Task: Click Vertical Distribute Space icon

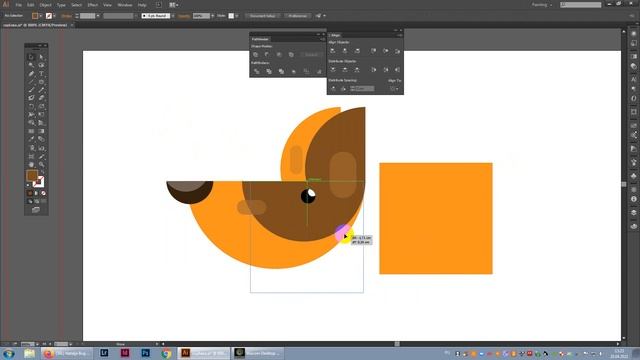Action: point(333,89)
